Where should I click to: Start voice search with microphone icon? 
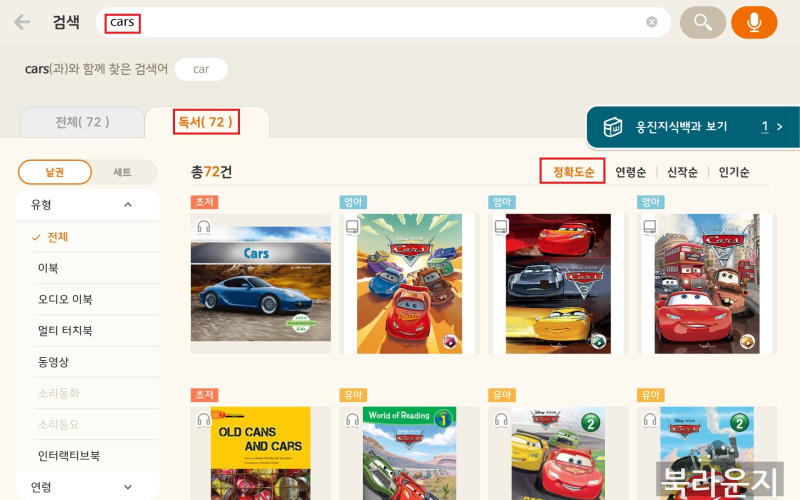(753, 22)
